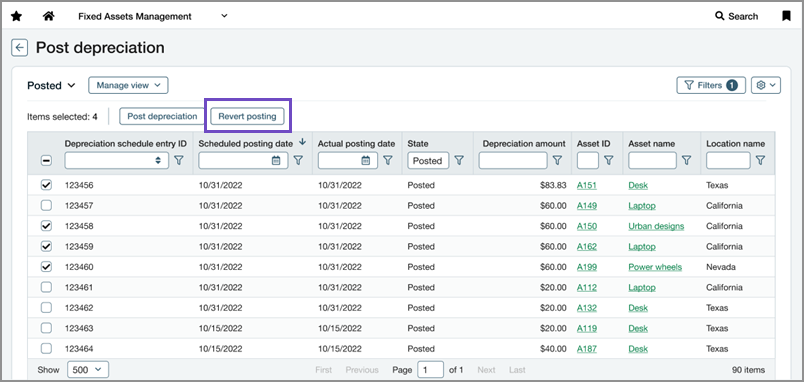Click the First pagination link
This screenshot has height=382, width=804.
point(324,370)
